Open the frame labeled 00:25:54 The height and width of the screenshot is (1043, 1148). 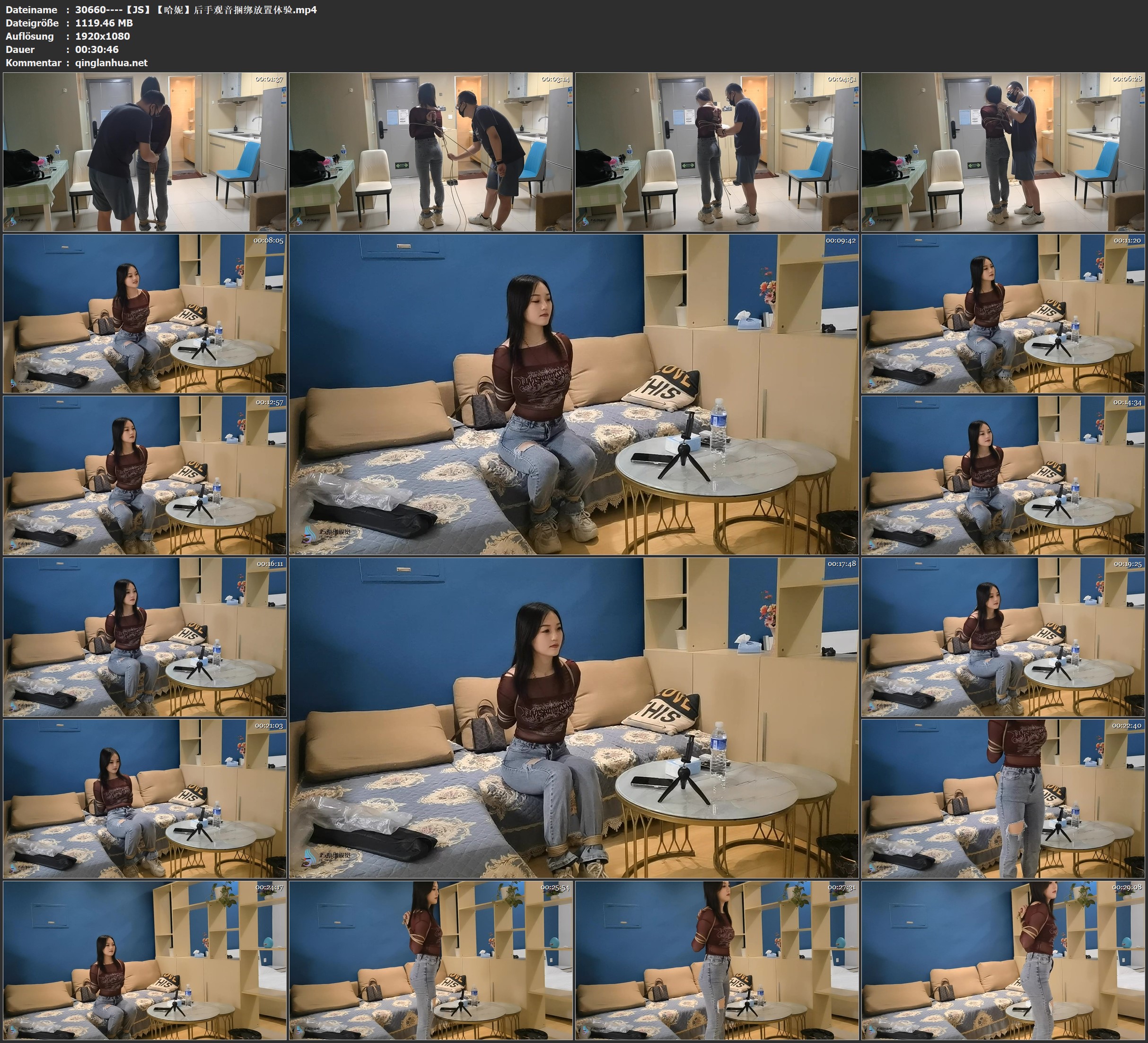tap(431, 960)
